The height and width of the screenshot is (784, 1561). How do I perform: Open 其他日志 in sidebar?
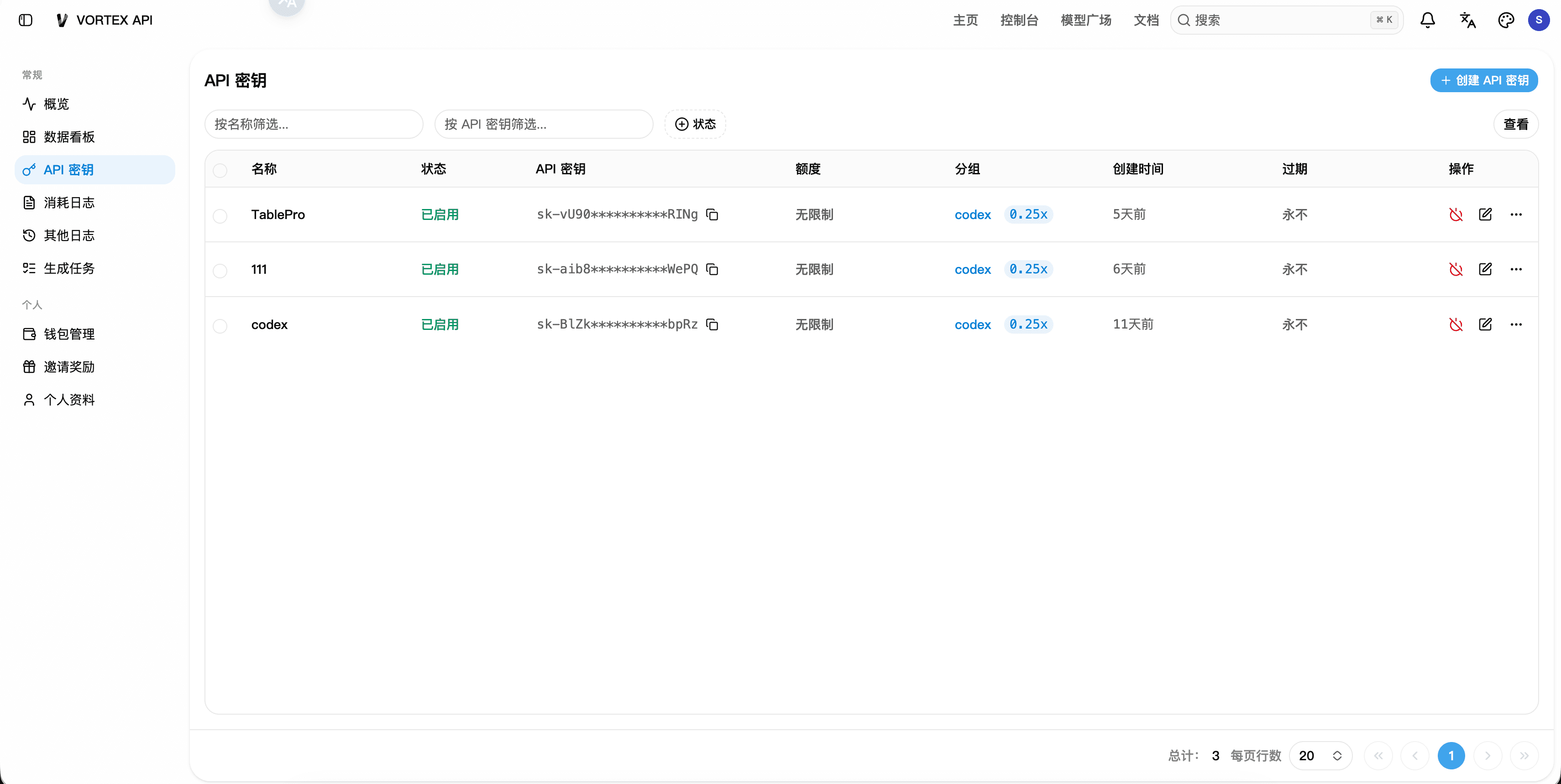(94, 235)
